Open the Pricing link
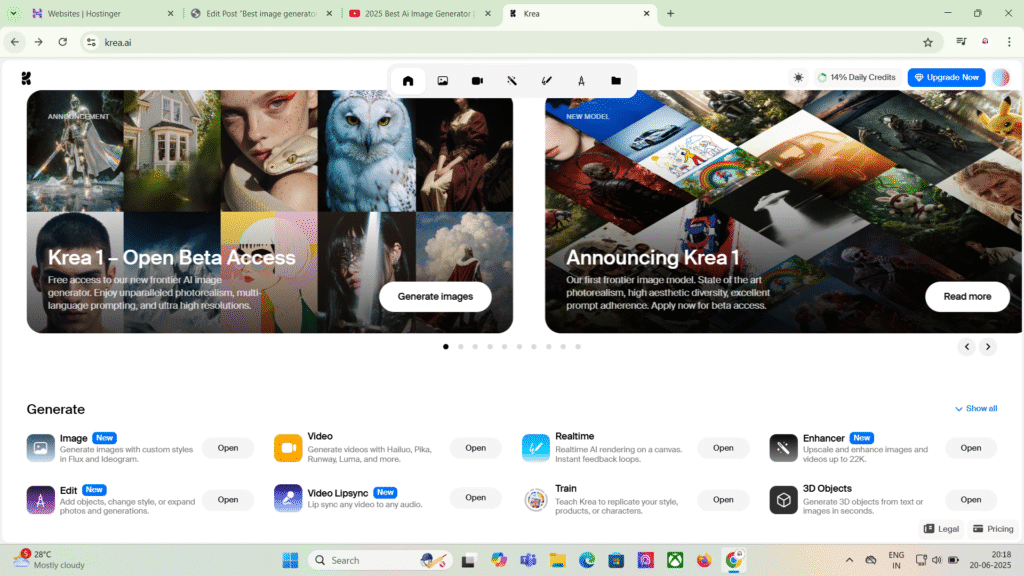This screenshot has width=1024, height=576. (993, 529)
